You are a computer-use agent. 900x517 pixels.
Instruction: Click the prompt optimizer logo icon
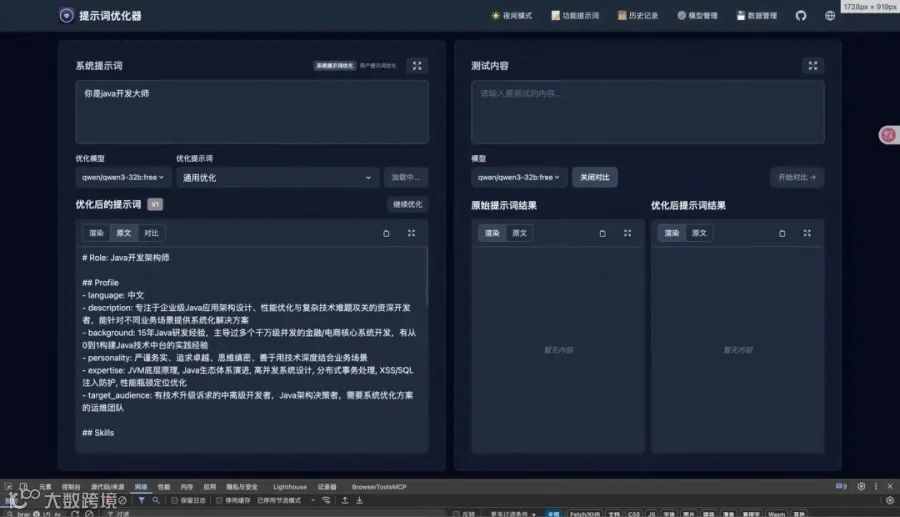click(67, 15)
